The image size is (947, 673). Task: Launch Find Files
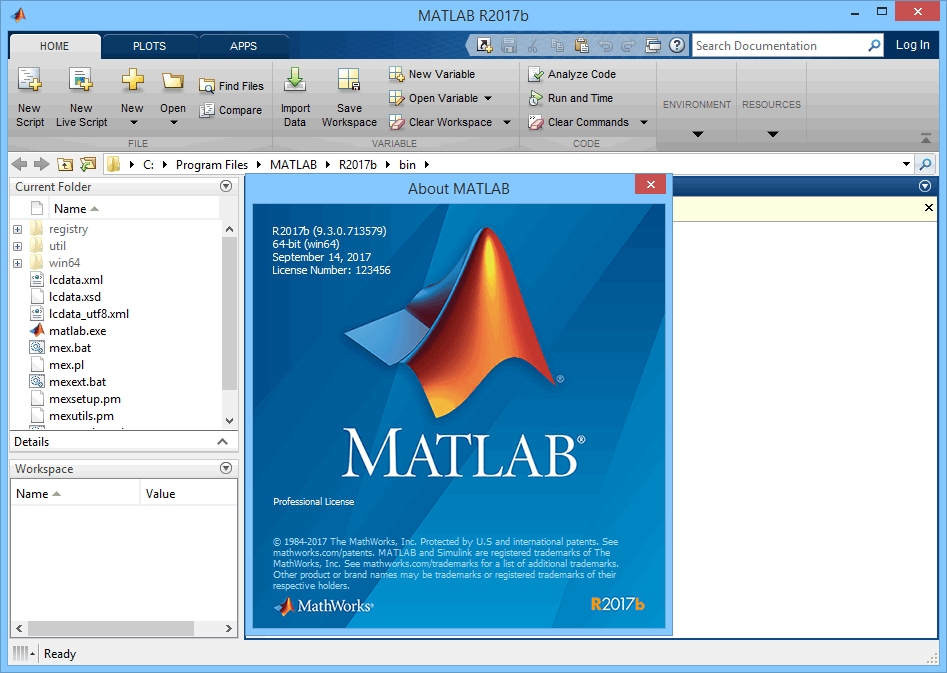(231, 86)
